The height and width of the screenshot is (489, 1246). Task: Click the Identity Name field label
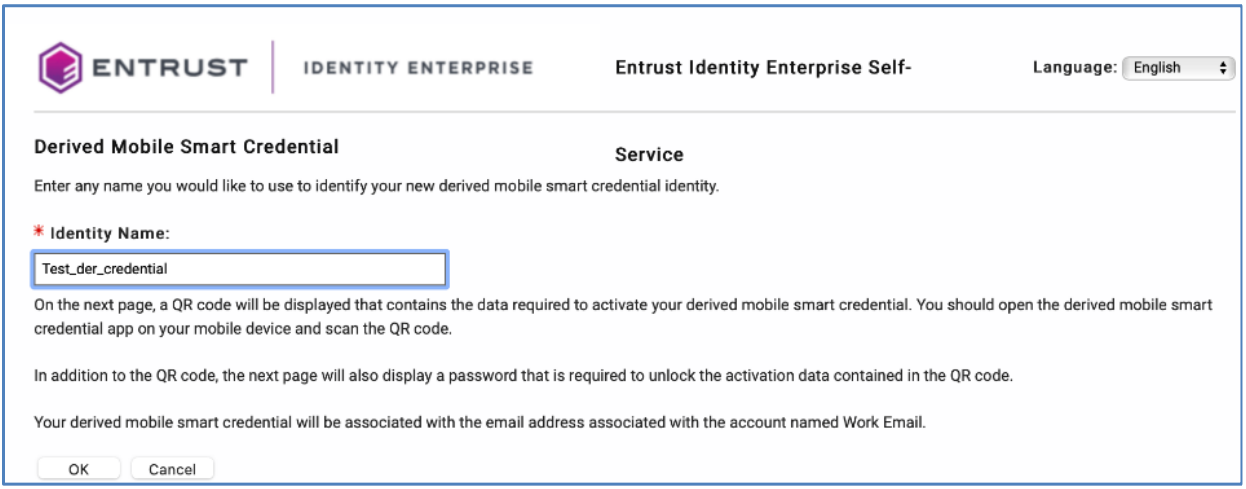(x=110, y=232)
